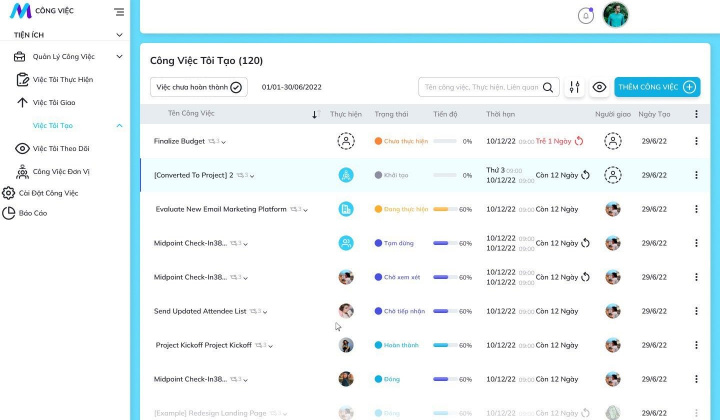Open Việc Tôi Thực Hiện in the sidebar
The image size is (720, 420).
click(62, 79)
